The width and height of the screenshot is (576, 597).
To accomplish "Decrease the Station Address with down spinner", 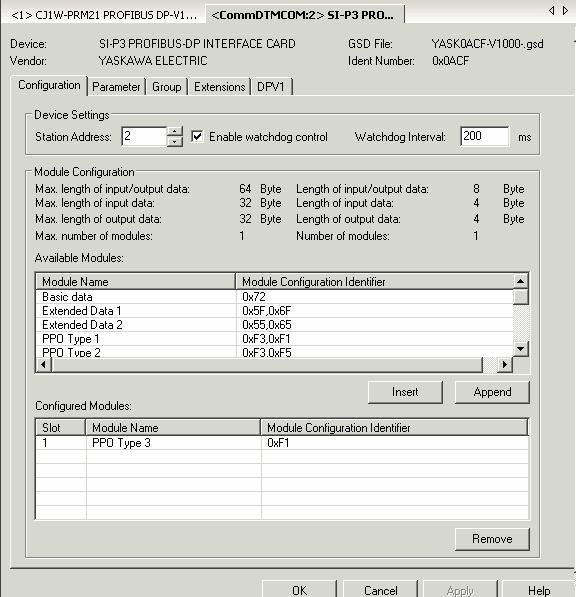I will [175, 141].
